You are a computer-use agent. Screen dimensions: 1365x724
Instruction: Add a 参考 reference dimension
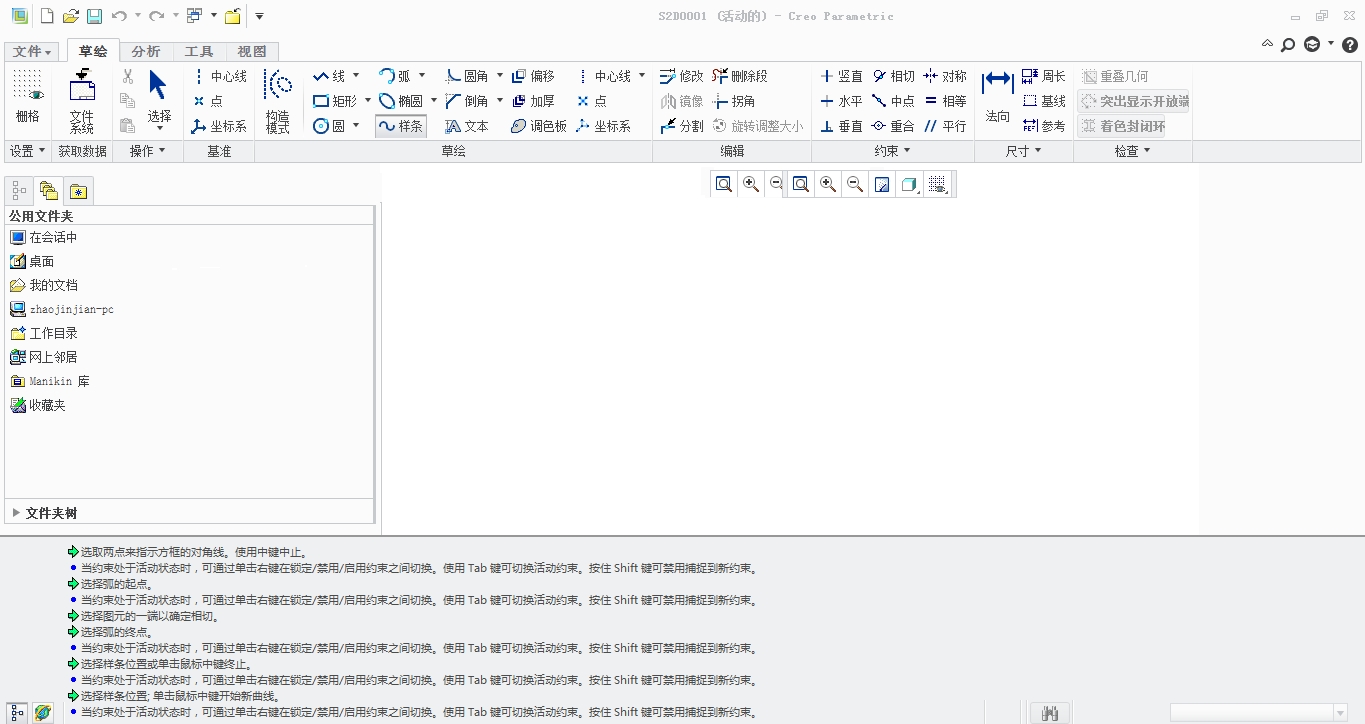point(1044,126)
